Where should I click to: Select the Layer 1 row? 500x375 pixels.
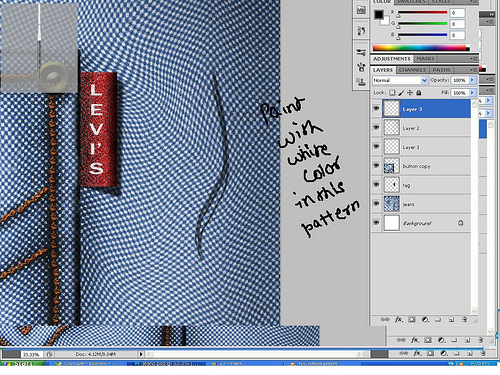[421, 147]
